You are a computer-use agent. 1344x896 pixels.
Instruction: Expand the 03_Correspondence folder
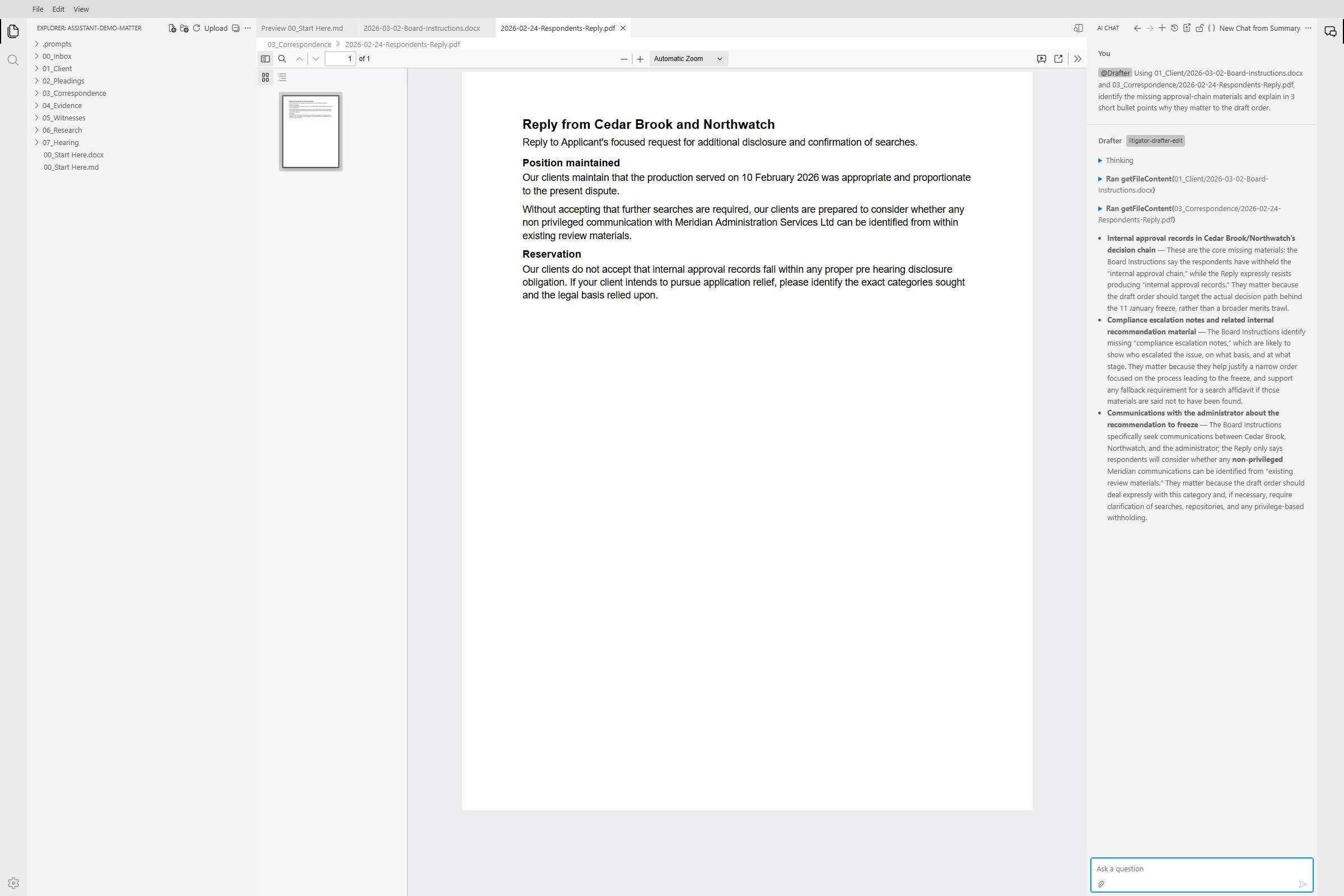[x=74, y=93]
